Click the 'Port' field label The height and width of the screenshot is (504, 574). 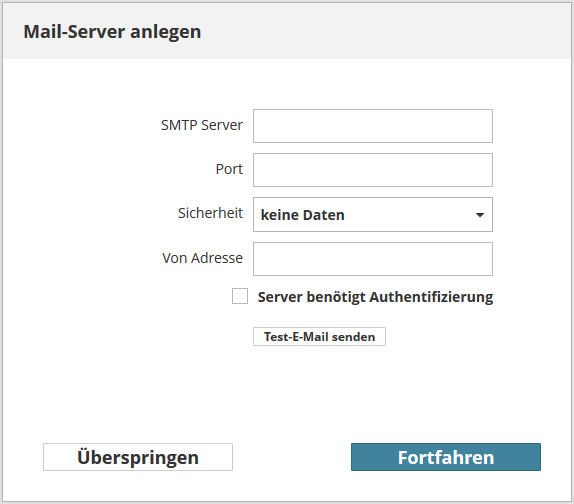point(229,169)
